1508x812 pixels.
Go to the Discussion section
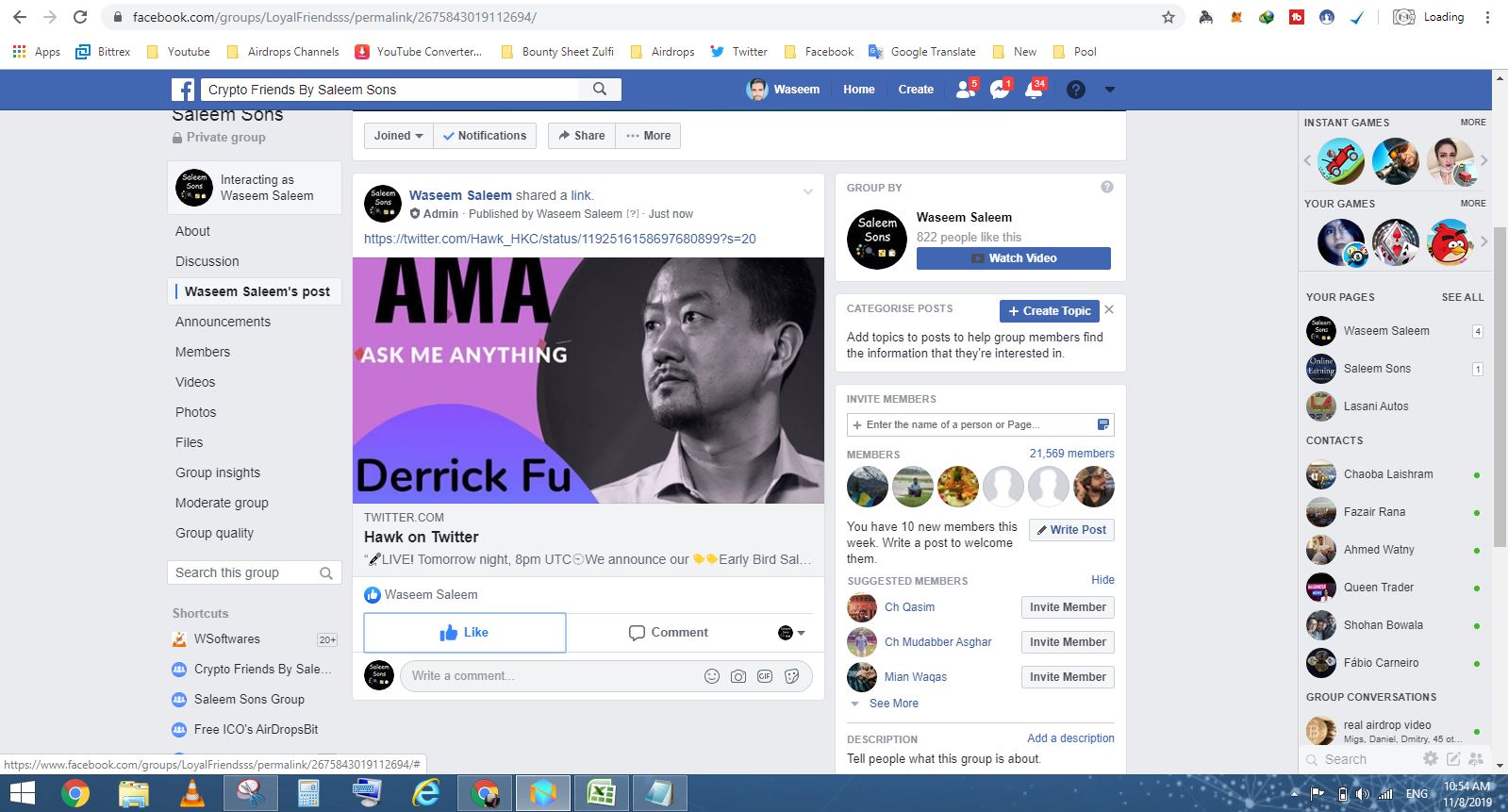[x=207, y=261]
